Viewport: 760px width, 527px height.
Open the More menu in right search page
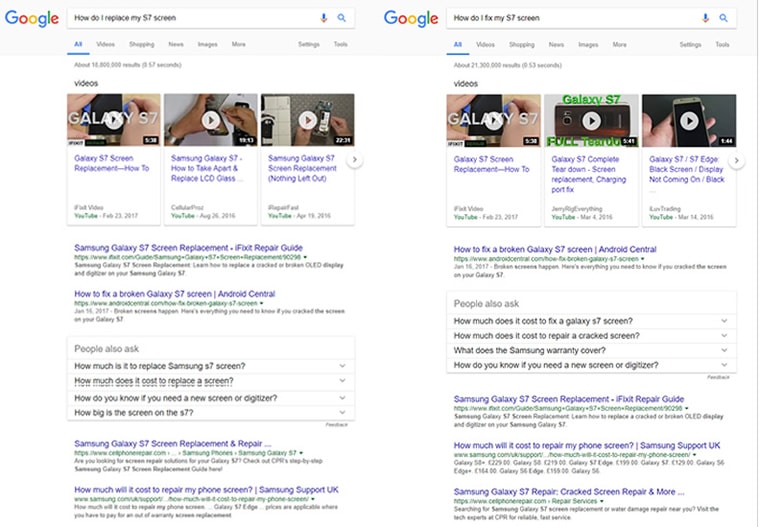(619, 45)
